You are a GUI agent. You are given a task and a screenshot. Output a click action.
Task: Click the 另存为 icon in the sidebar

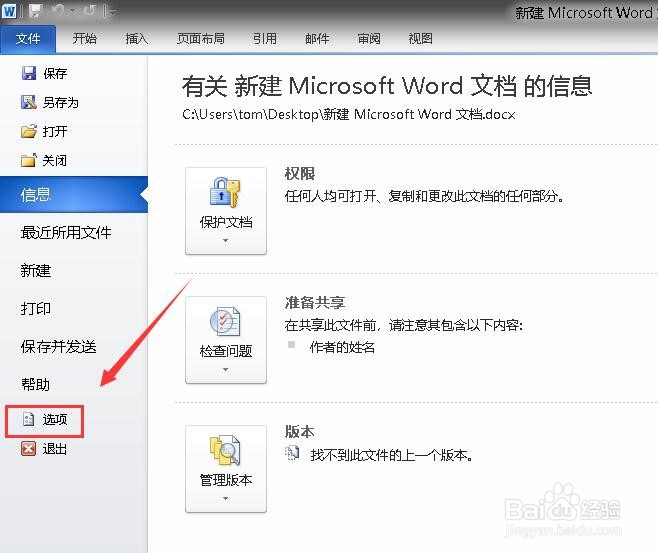(x=29, y=102)
